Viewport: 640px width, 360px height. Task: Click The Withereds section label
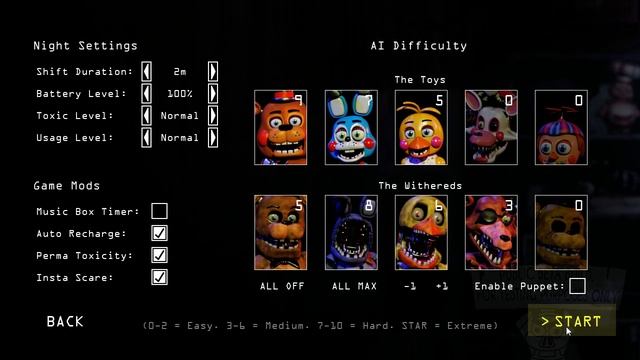pyautogui.click(x=420, y=186)
